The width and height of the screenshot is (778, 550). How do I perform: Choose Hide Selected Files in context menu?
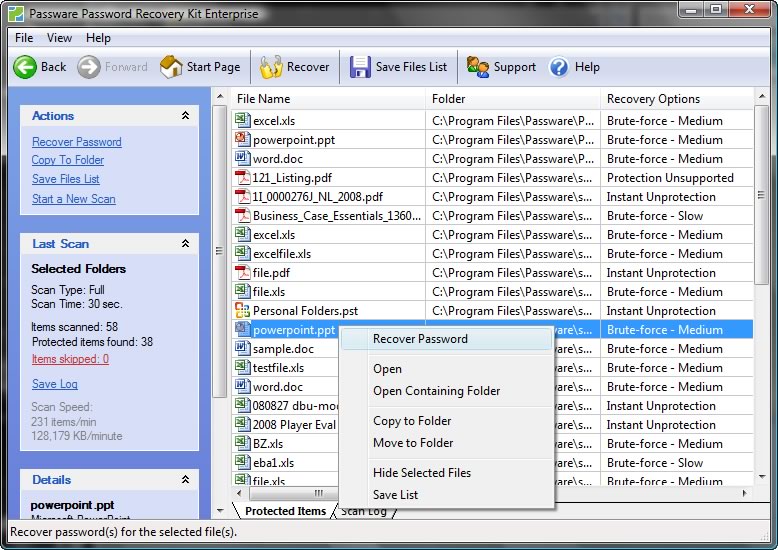447,473
